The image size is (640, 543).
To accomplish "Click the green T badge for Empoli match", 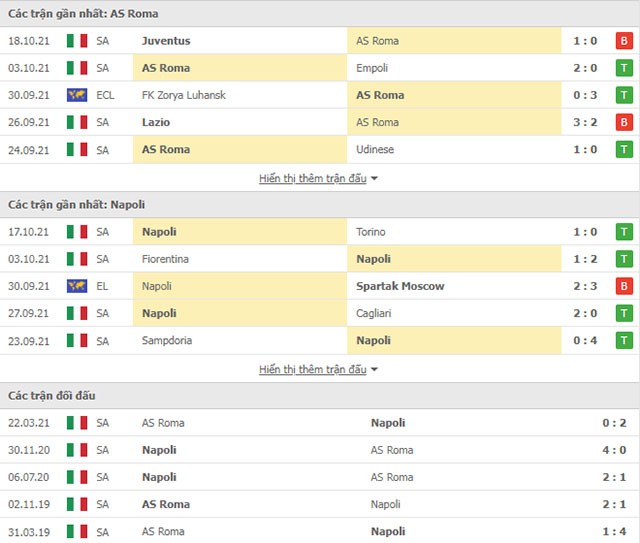I will click(x=624, y=68).
